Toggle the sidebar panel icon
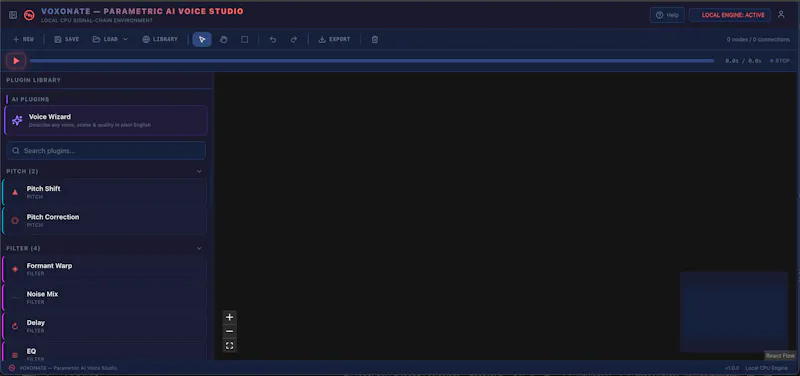 point(13,15)
